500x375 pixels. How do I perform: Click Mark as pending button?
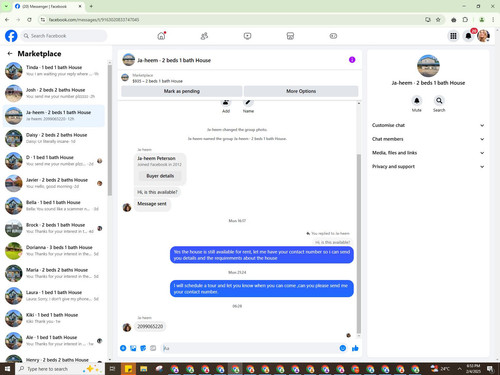pyautogui.click(x=182, y=91)
